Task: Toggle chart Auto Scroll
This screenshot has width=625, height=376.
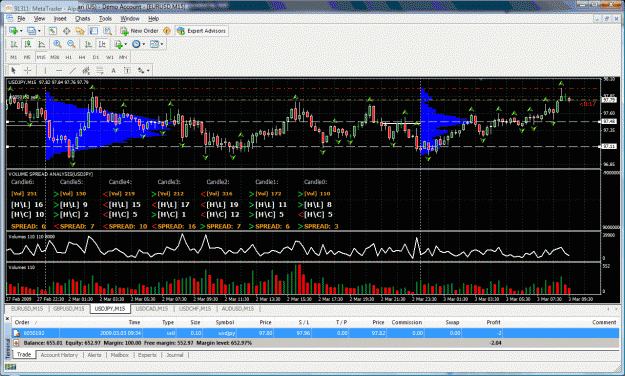Action: 88,44
